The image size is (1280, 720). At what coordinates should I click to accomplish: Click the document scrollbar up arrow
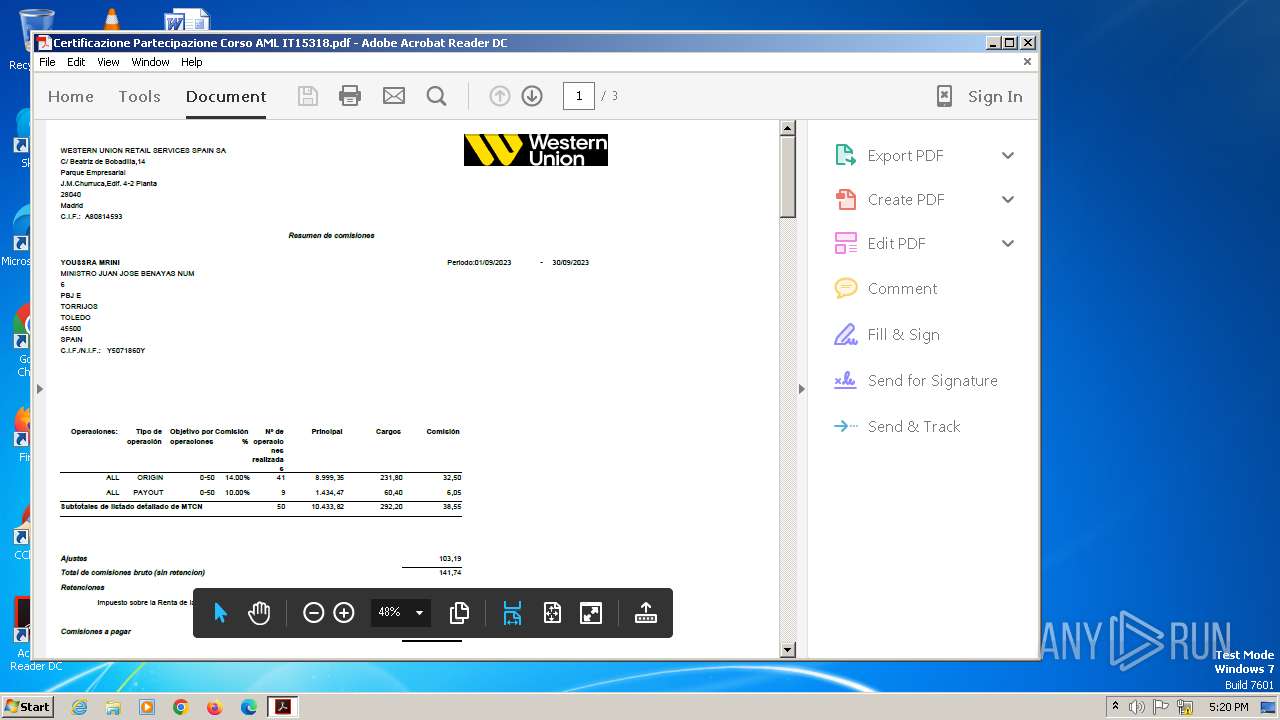[787, 128]
